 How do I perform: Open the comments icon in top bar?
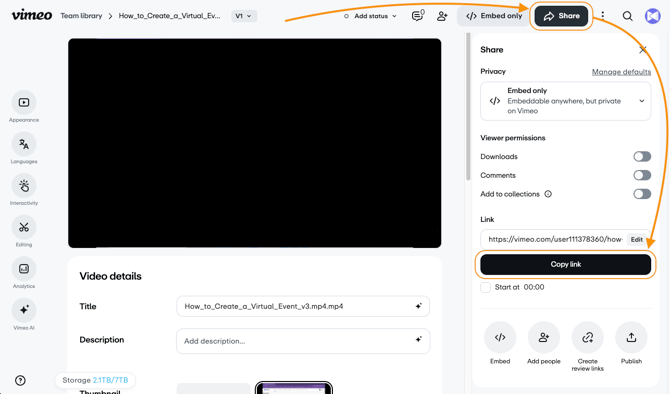click(417, 16)
